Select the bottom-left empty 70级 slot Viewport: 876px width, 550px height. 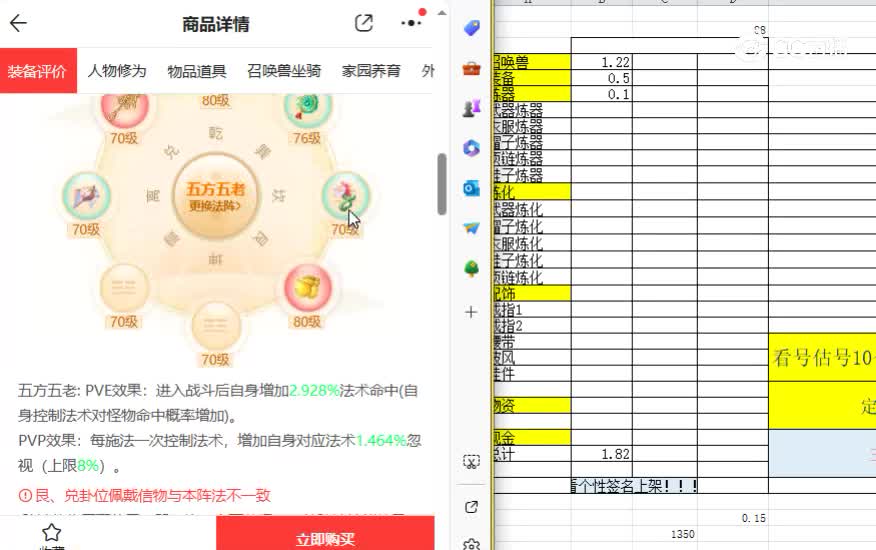124,288
